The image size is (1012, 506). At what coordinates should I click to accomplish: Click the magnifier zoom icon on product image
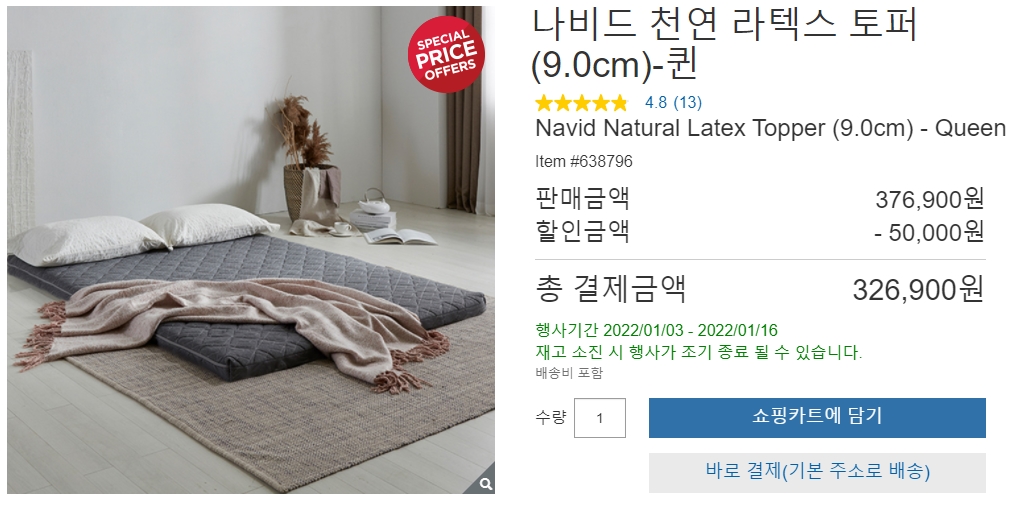[x=487, y=484]
